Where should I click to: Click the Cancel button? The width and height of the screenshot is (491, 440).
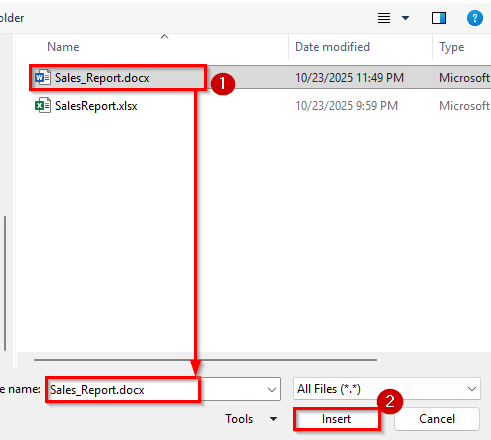(x=437, y=419)
